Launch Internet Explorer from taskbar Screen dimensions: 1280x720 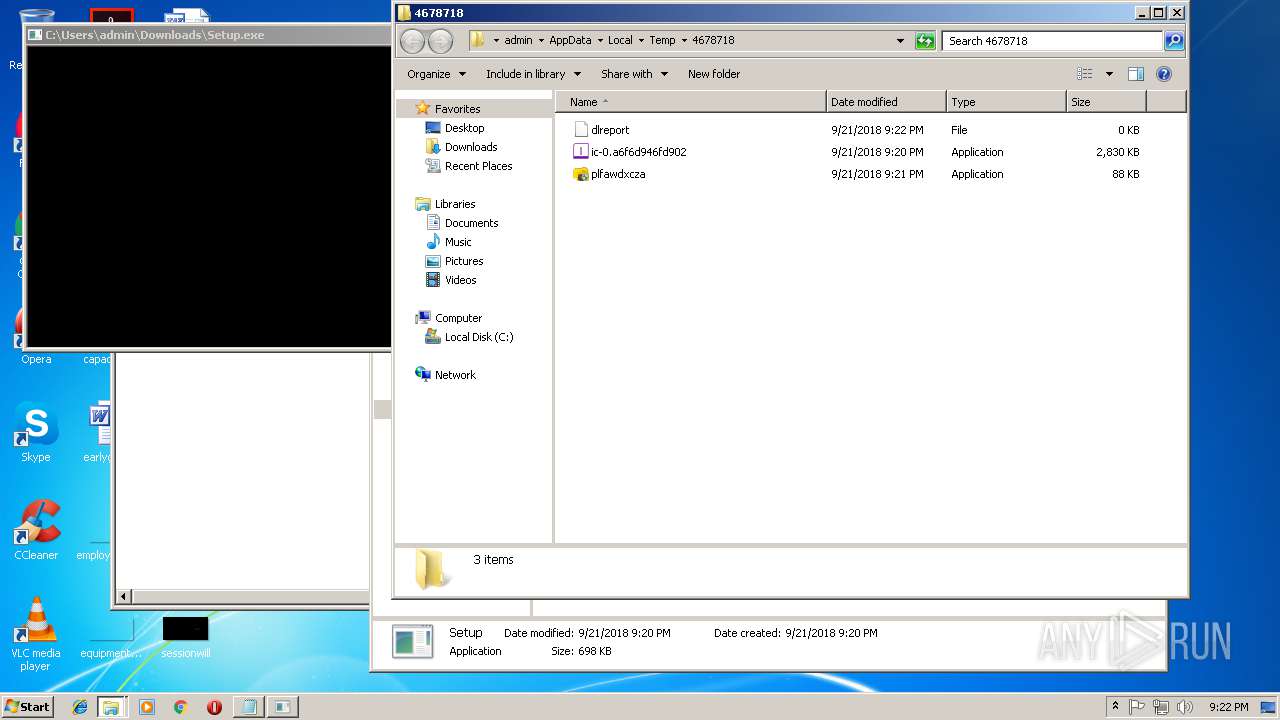pyautogui.click(x=80, y=707)
